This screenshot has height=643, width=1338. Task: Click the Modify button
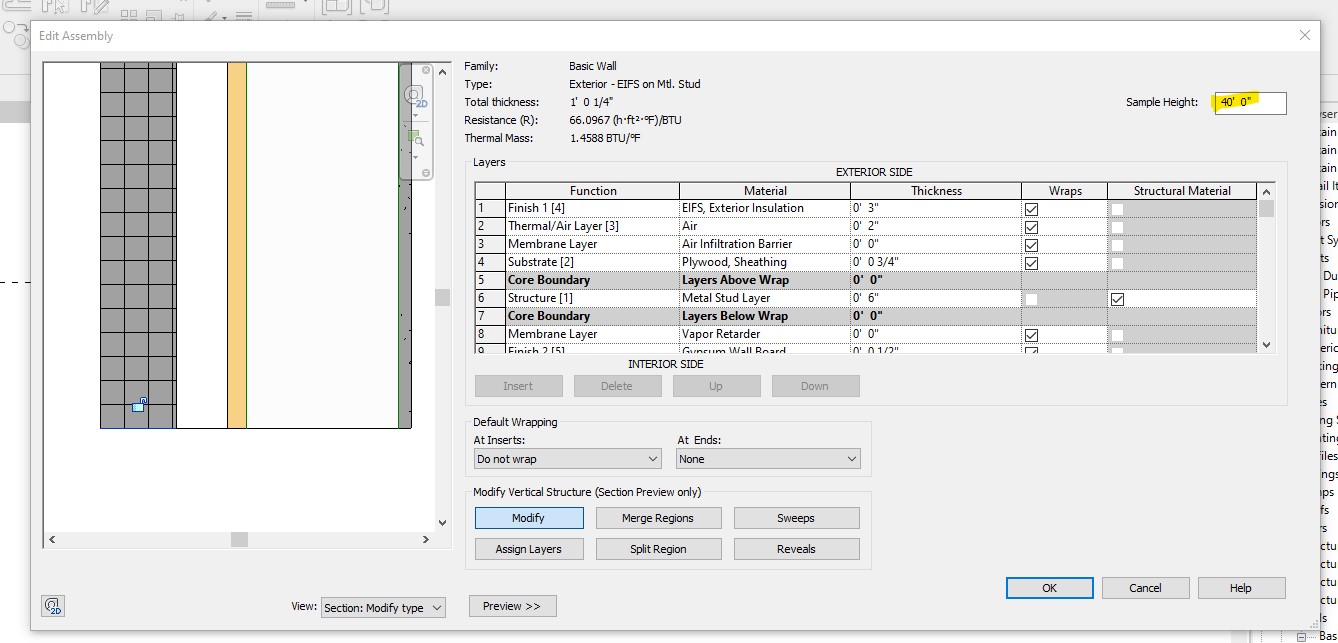(x=529, y=518)
